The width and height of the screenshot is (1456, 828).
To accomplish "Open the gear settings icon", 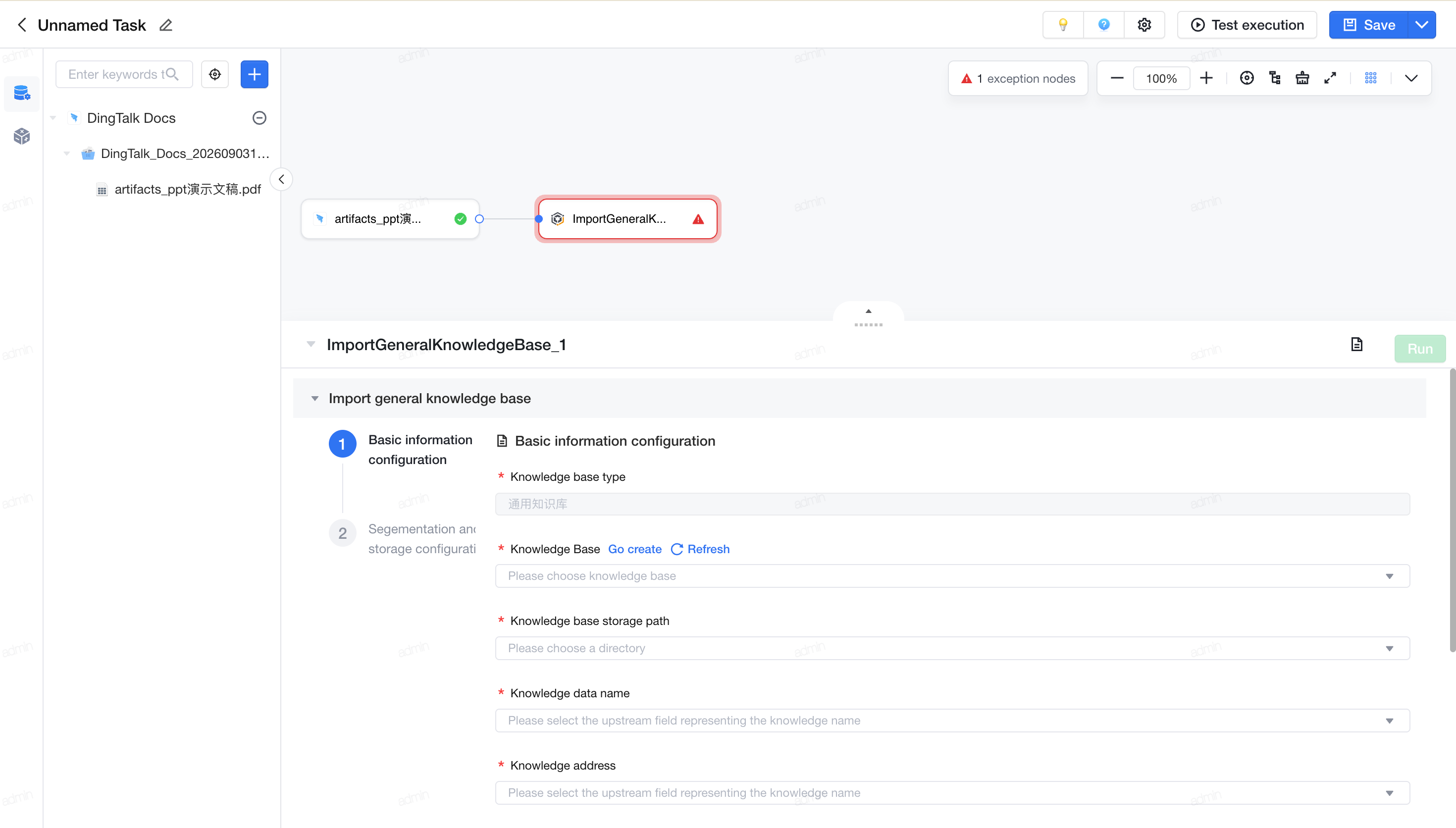I will point(1144,25).
